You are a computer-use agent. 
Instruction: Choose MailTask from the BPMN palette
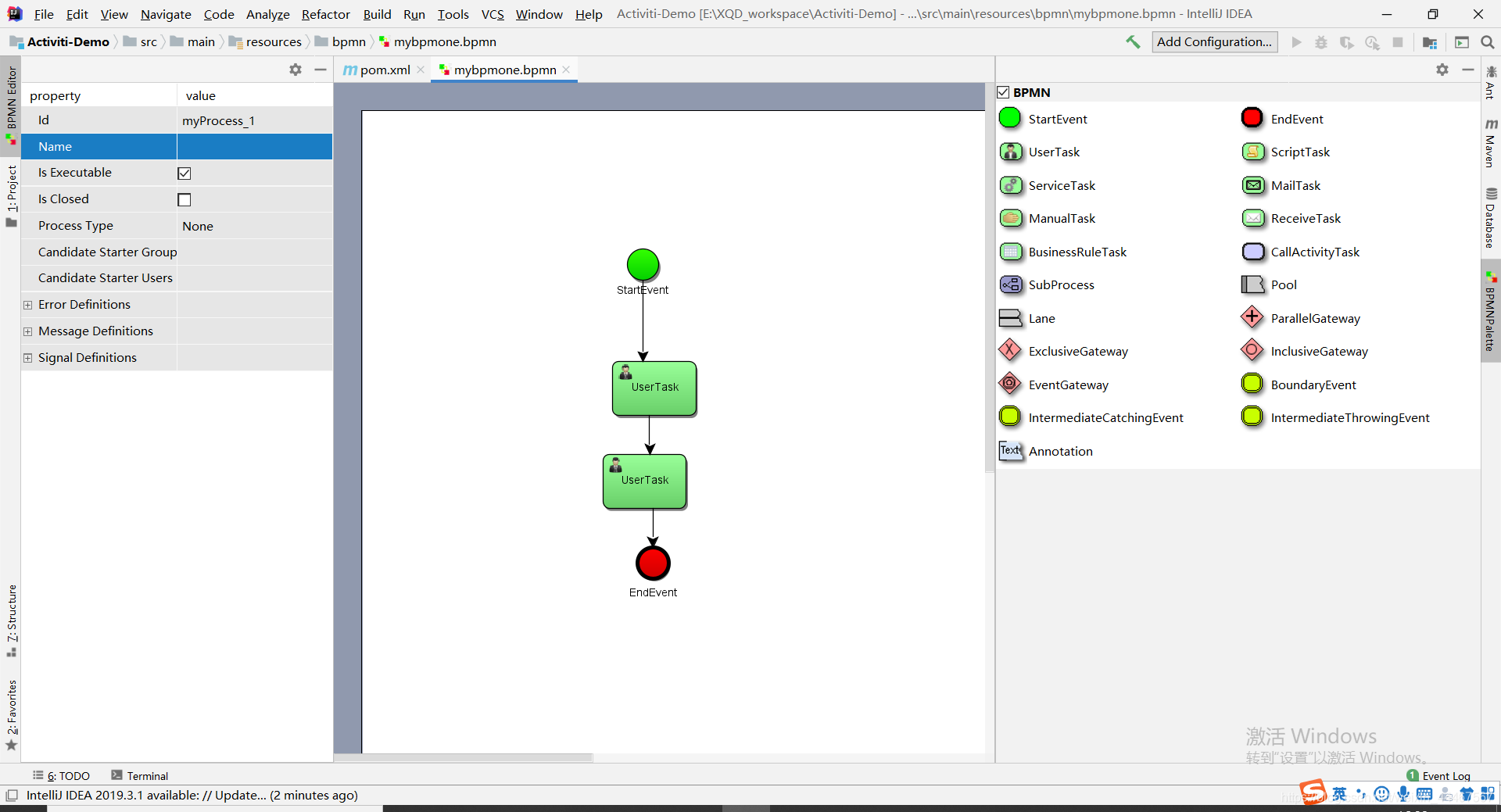1281,185
